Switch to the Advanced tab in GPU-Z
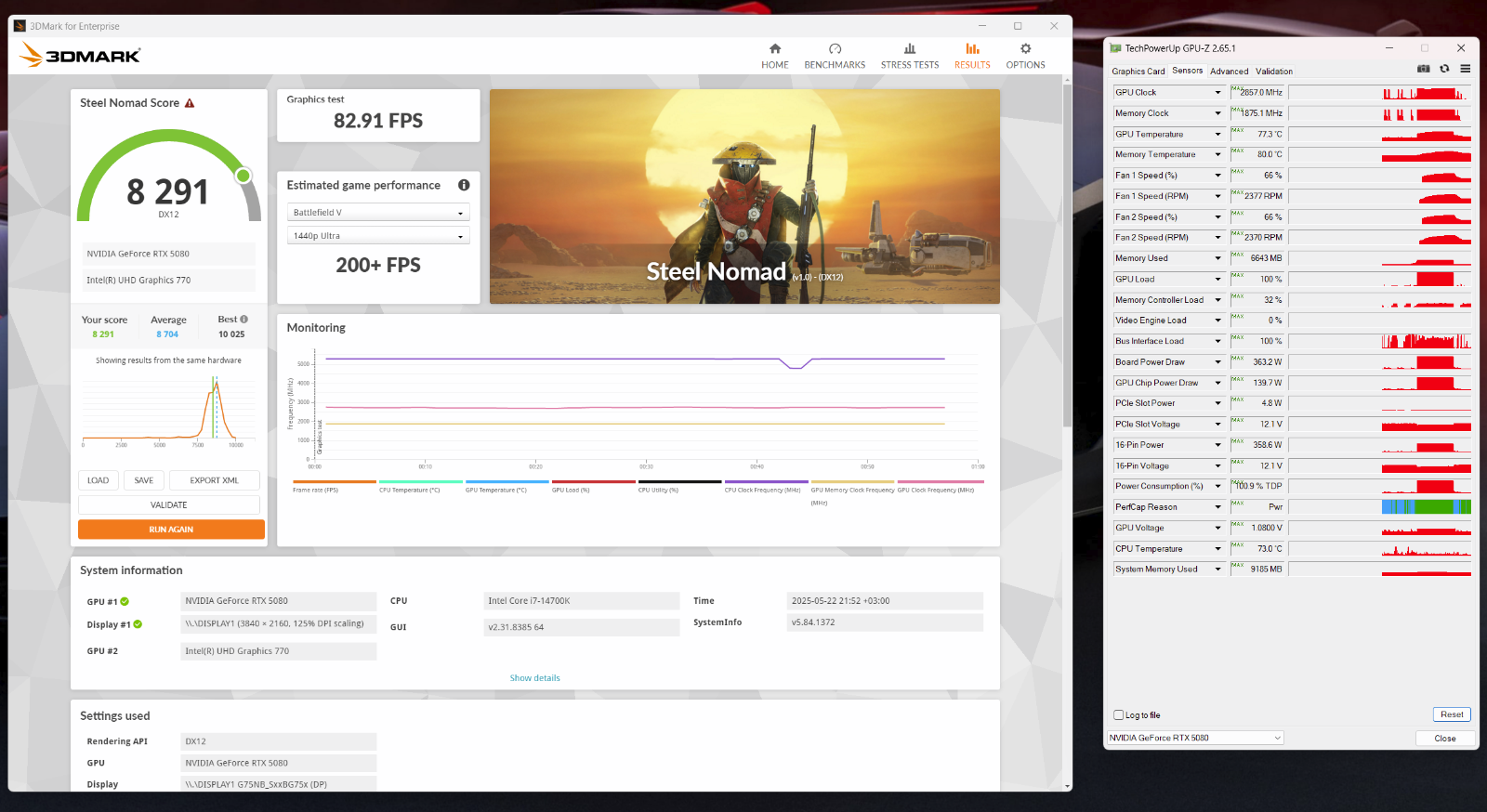Viewport: 1487px width, 812px height. [x=1229, y=72]
